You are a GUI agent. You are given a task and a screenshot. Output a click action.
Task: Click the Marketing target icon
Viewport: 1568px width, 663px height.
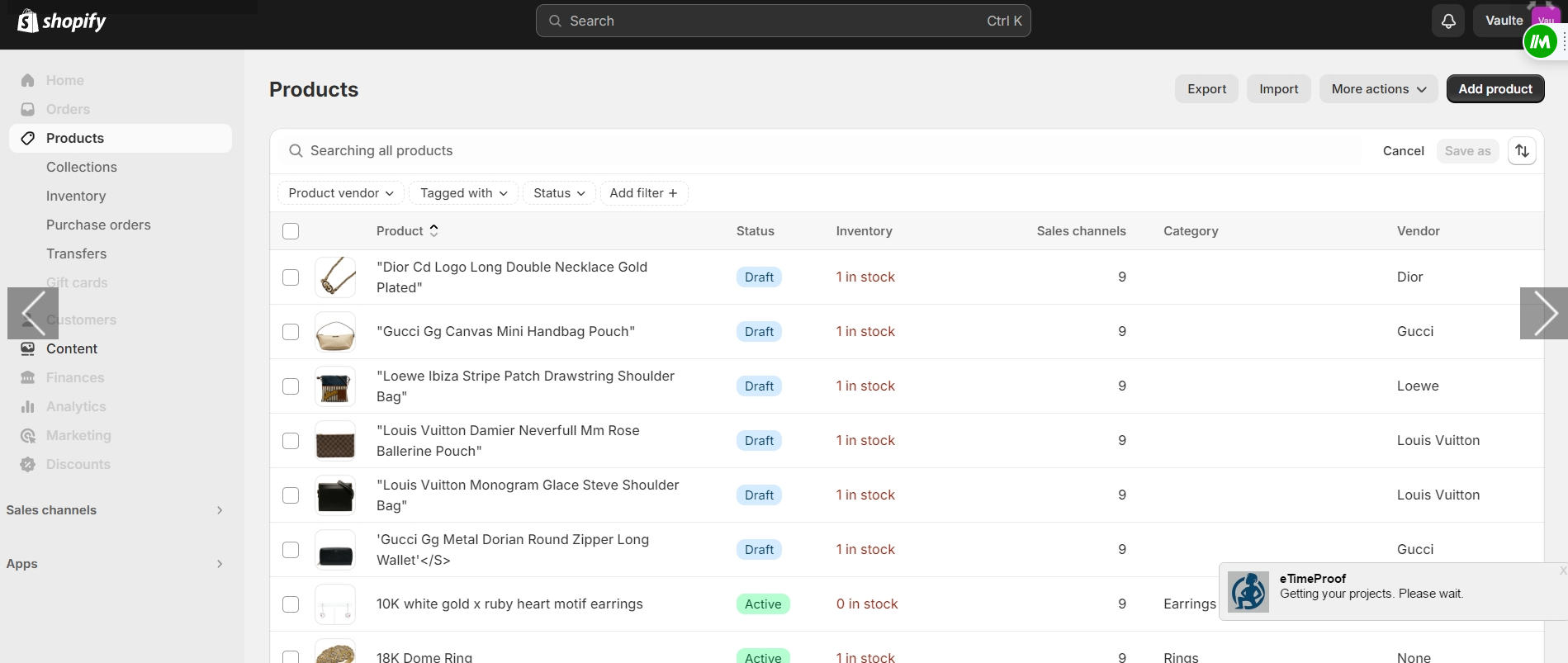point(28,435)
